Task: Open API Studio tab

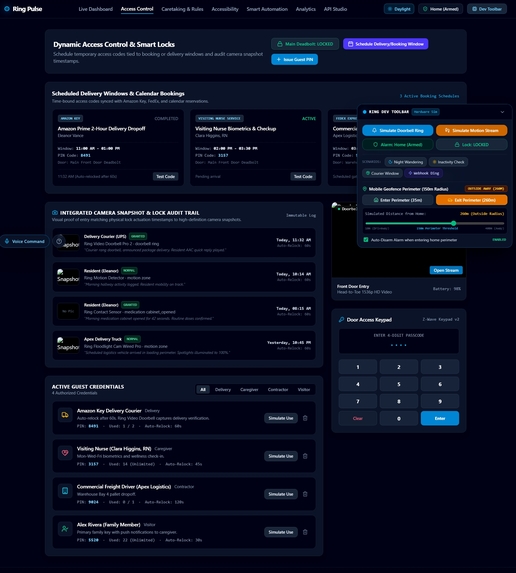Action: coord(335,9)
